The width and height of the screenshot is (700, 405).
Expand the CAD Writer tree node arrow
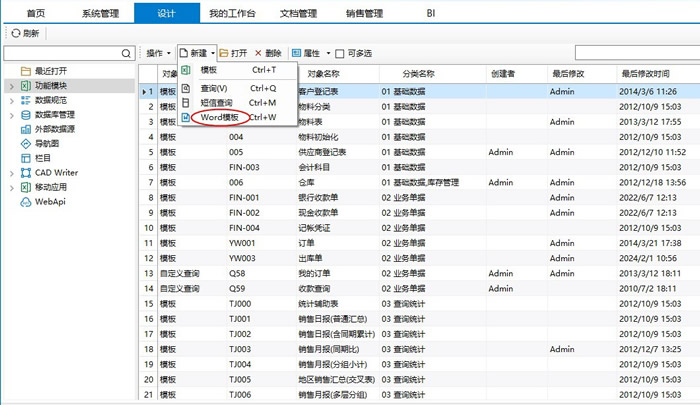click(11, 173)
